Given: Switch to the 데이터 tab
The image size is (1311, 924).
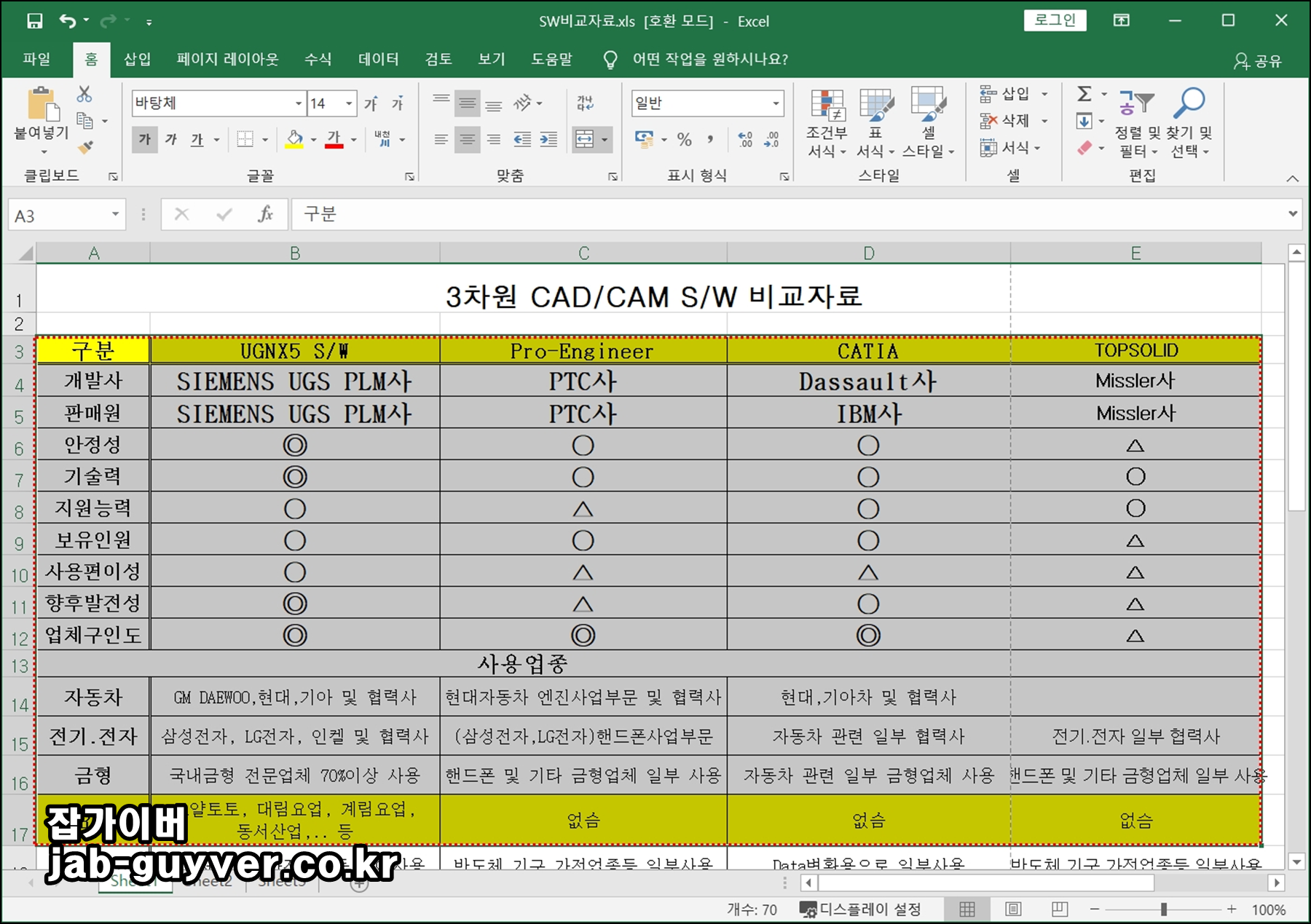Looking at the screenshot, I should 378,59.
